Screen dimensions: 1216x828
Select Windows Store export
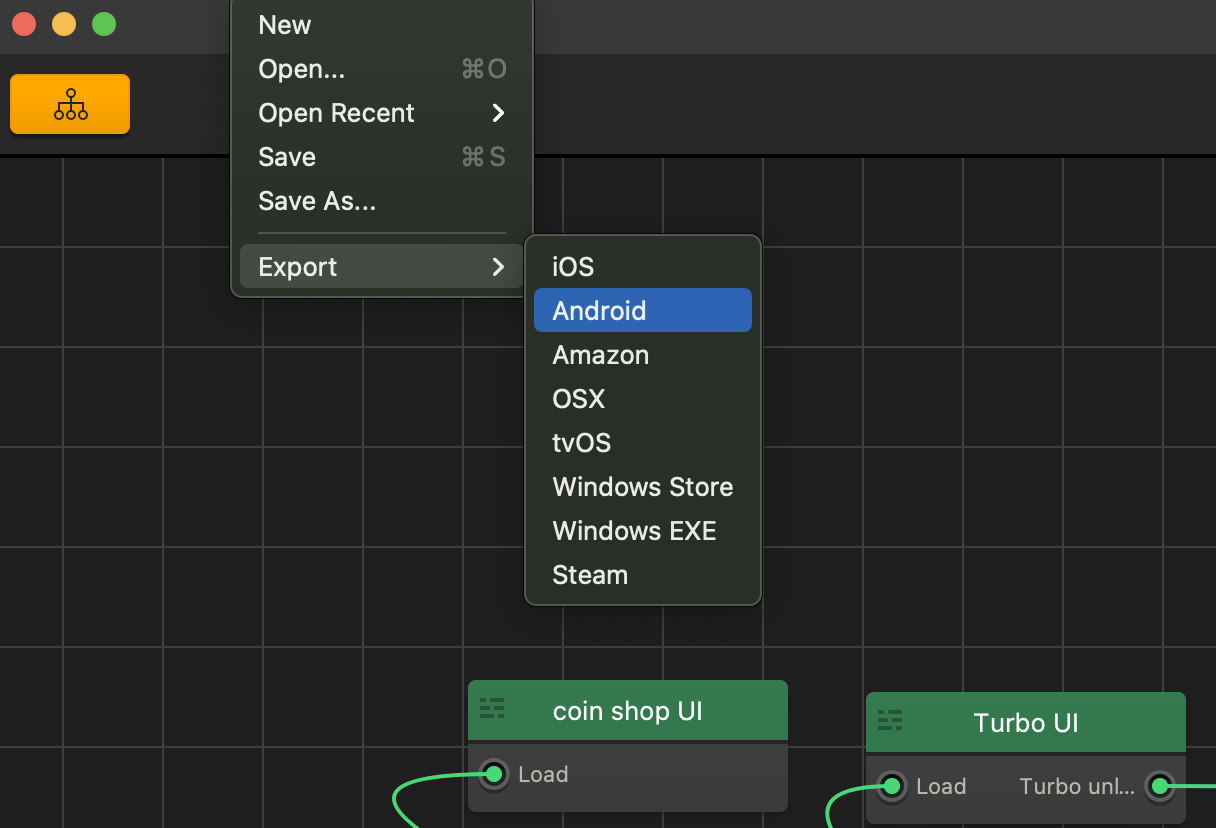[x=643, y=487]
